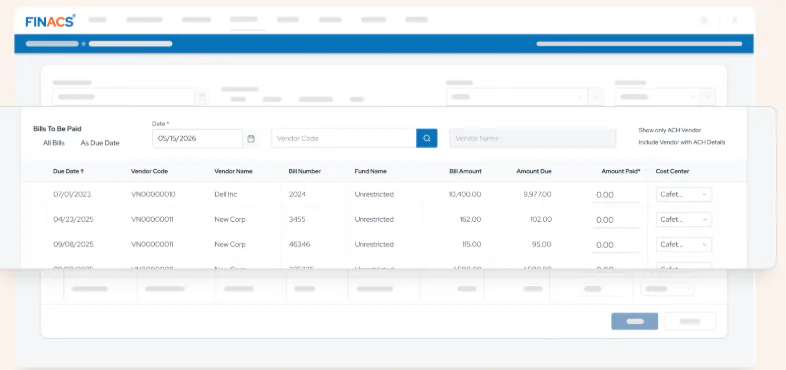
Task: Open Cost Center dropdown for Dell Inc row
Action: click(684, 195)
